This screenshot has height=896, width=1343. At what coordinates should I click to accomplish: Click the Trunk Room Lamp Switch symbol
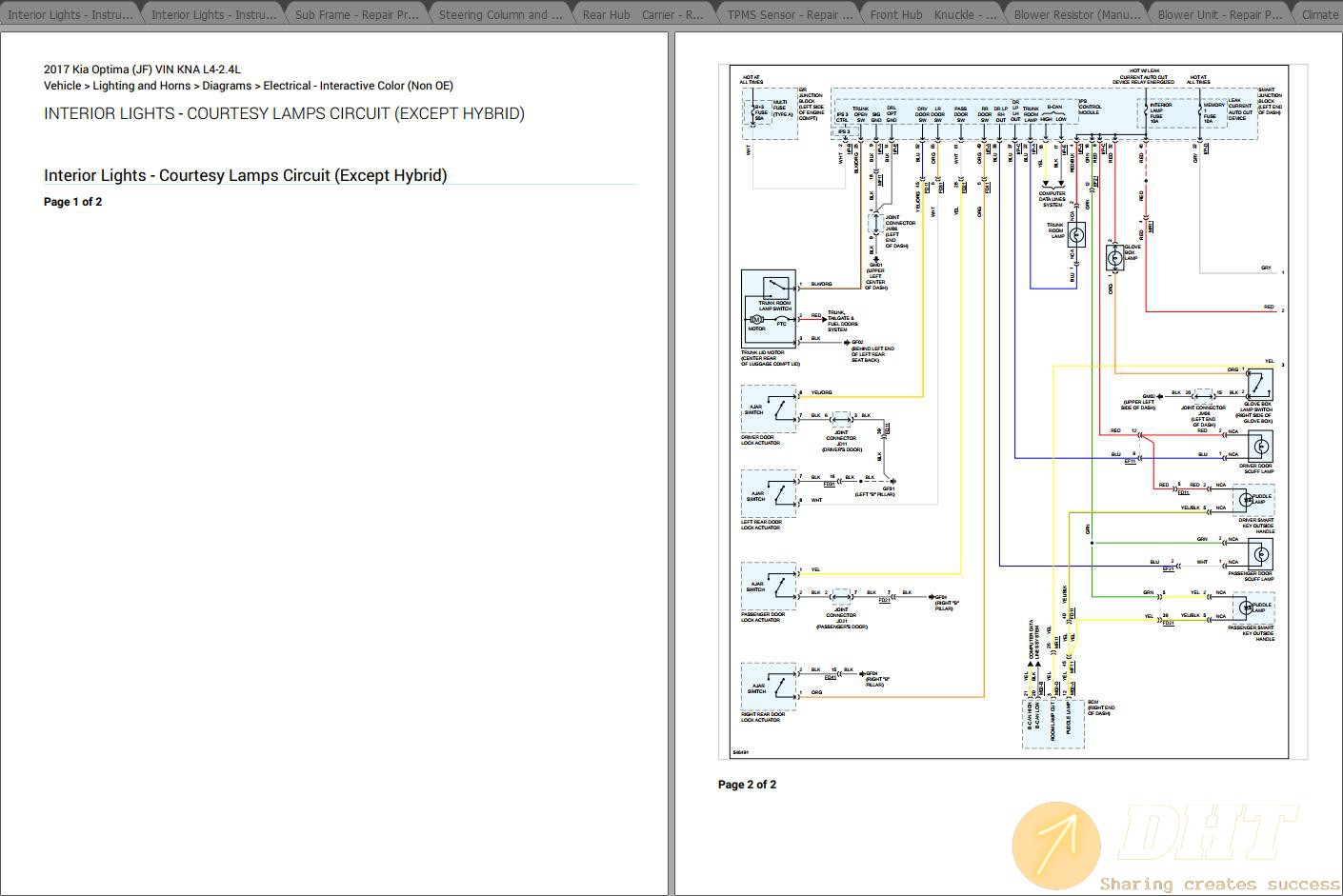tap(776, 289)
